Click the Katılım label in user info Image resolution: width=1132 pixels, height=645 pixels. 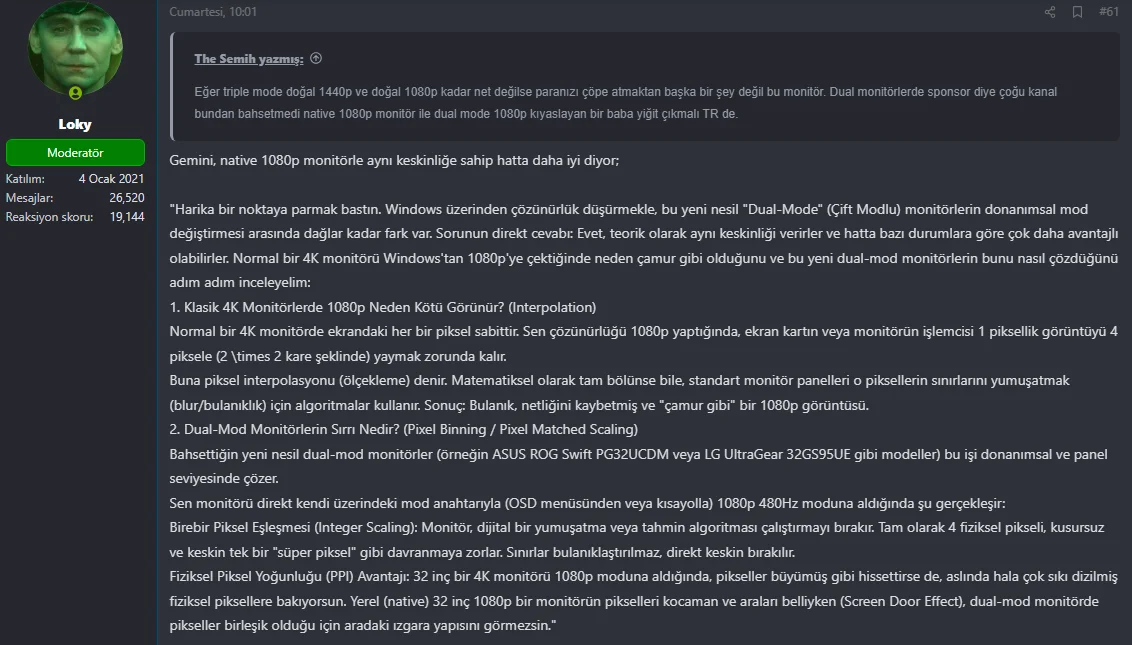click(25, 178)
